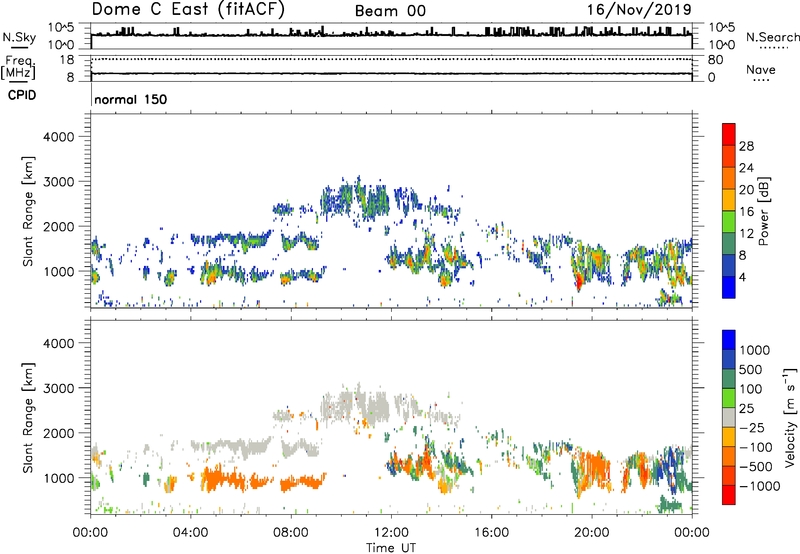Click the velocity colorbar value '500'

[751, 369]
